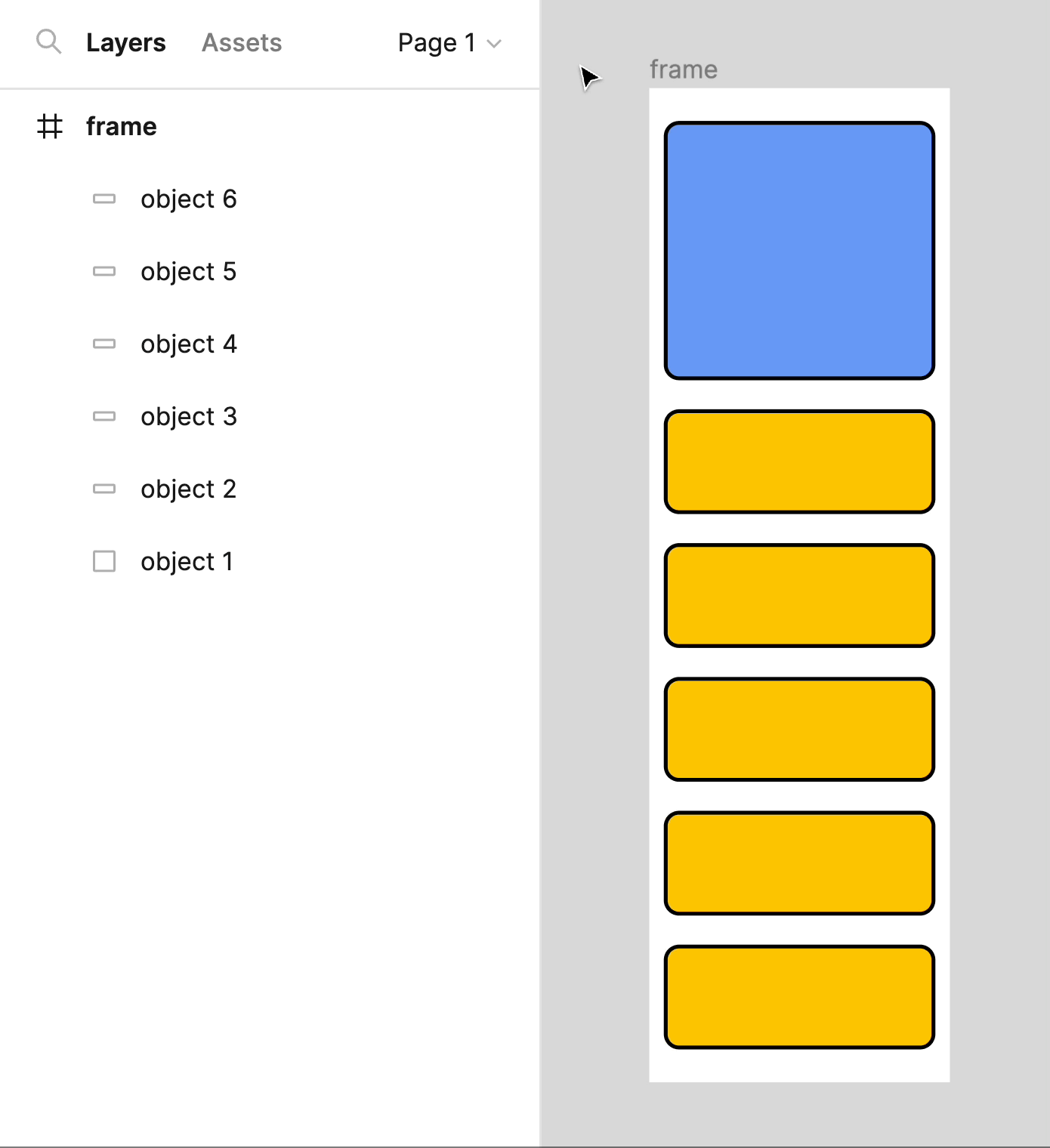Switch to the Assets tab
Screen dimensions: 1050x1148
click(x=242, y=43)
